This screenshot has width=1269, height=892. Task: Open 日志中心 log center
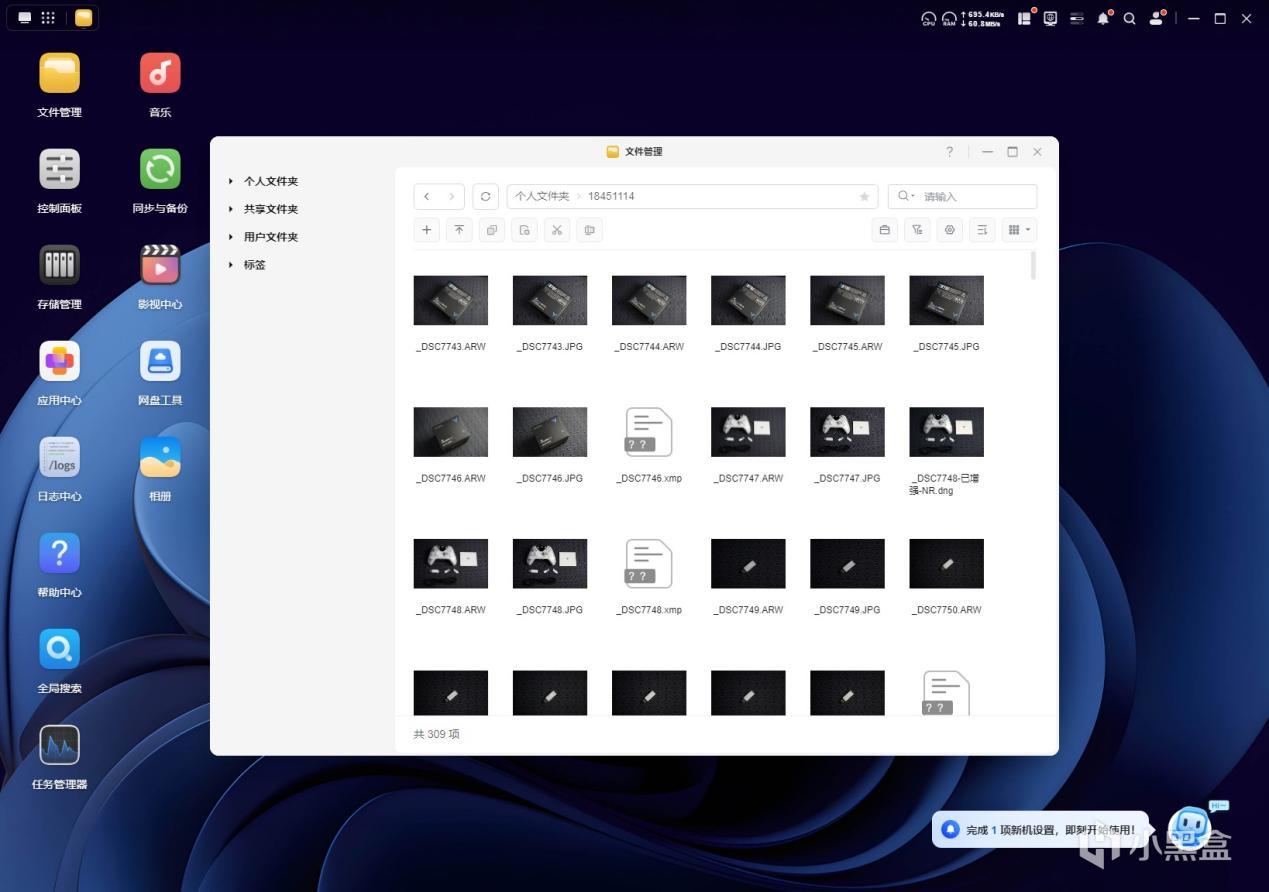[x=59, y=458]
